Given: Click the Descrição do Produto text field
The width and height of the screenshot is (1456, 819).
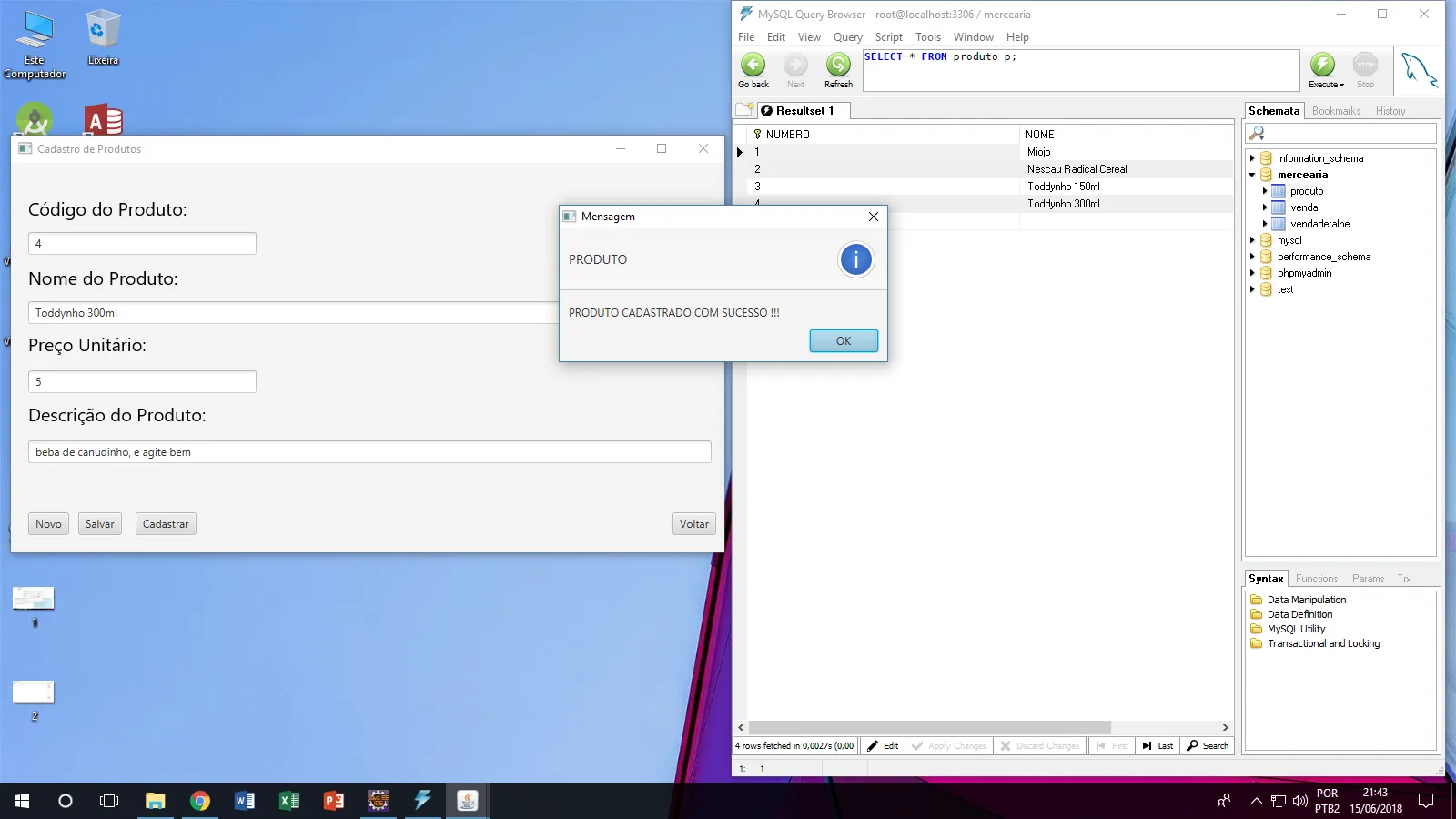Looking at the screenshot, I should tap(369, 452).
